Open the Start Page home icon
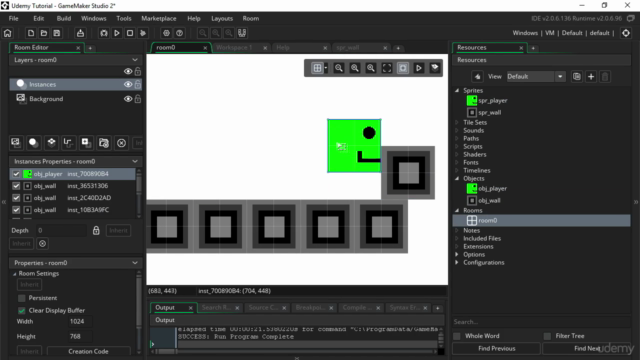The height and width of the screenshot is (360, 640). tap(7, 33)
